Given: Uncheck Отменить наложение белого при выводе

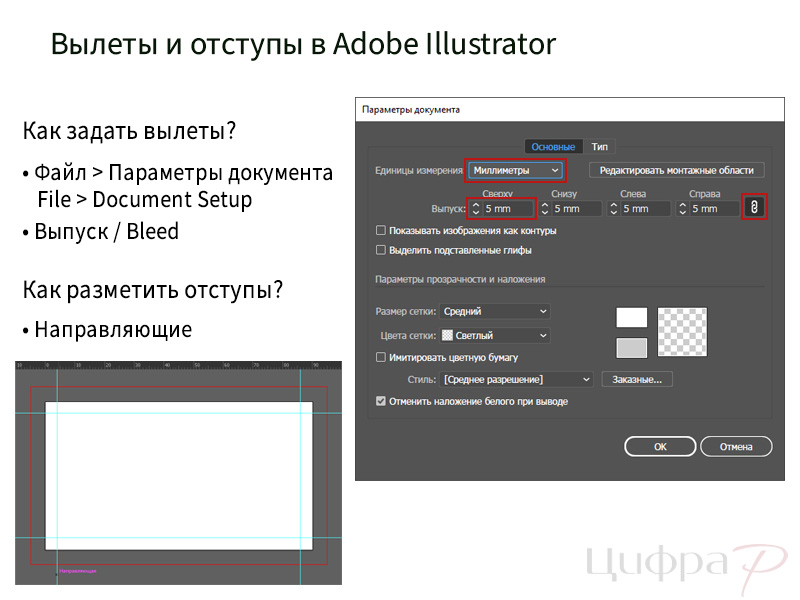Looking at the screenshot, I should 381,401.
